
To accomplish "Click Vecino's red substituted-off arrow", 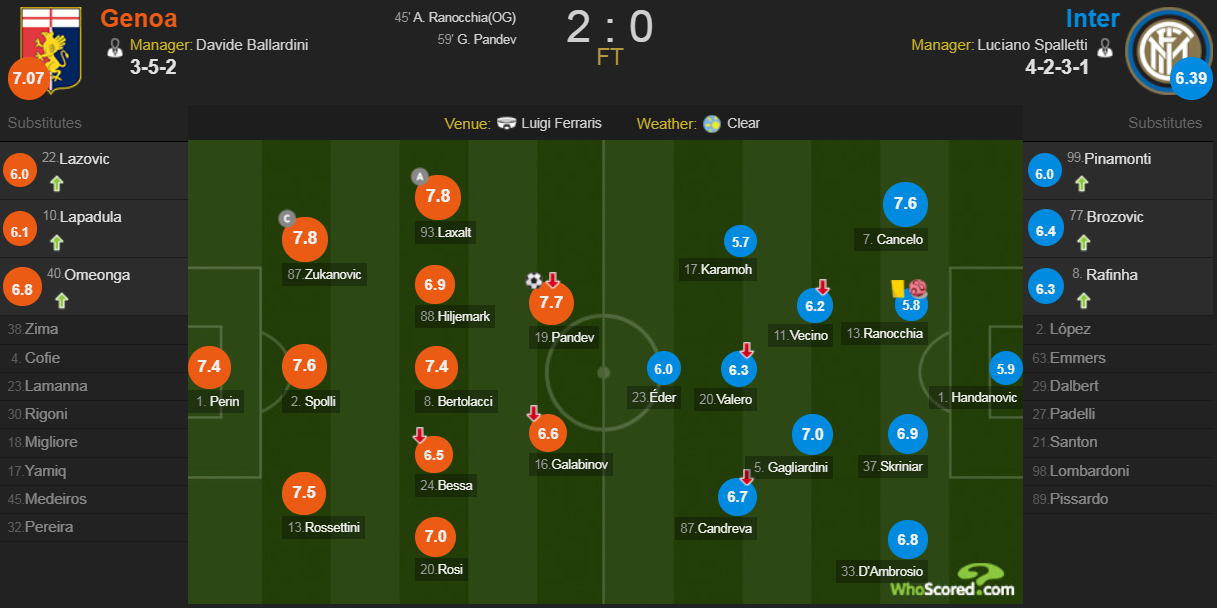I will pyautogui.click(x=823, y=287).
